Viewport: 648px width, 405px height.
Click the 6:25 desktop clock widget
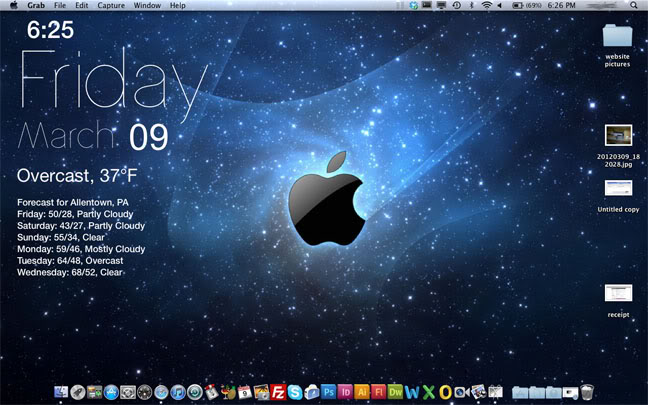click(50, 30)
